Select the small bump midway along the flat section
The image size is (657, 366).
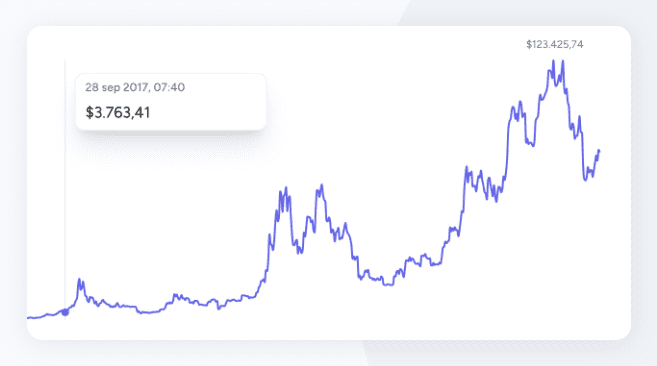[175, 296]
